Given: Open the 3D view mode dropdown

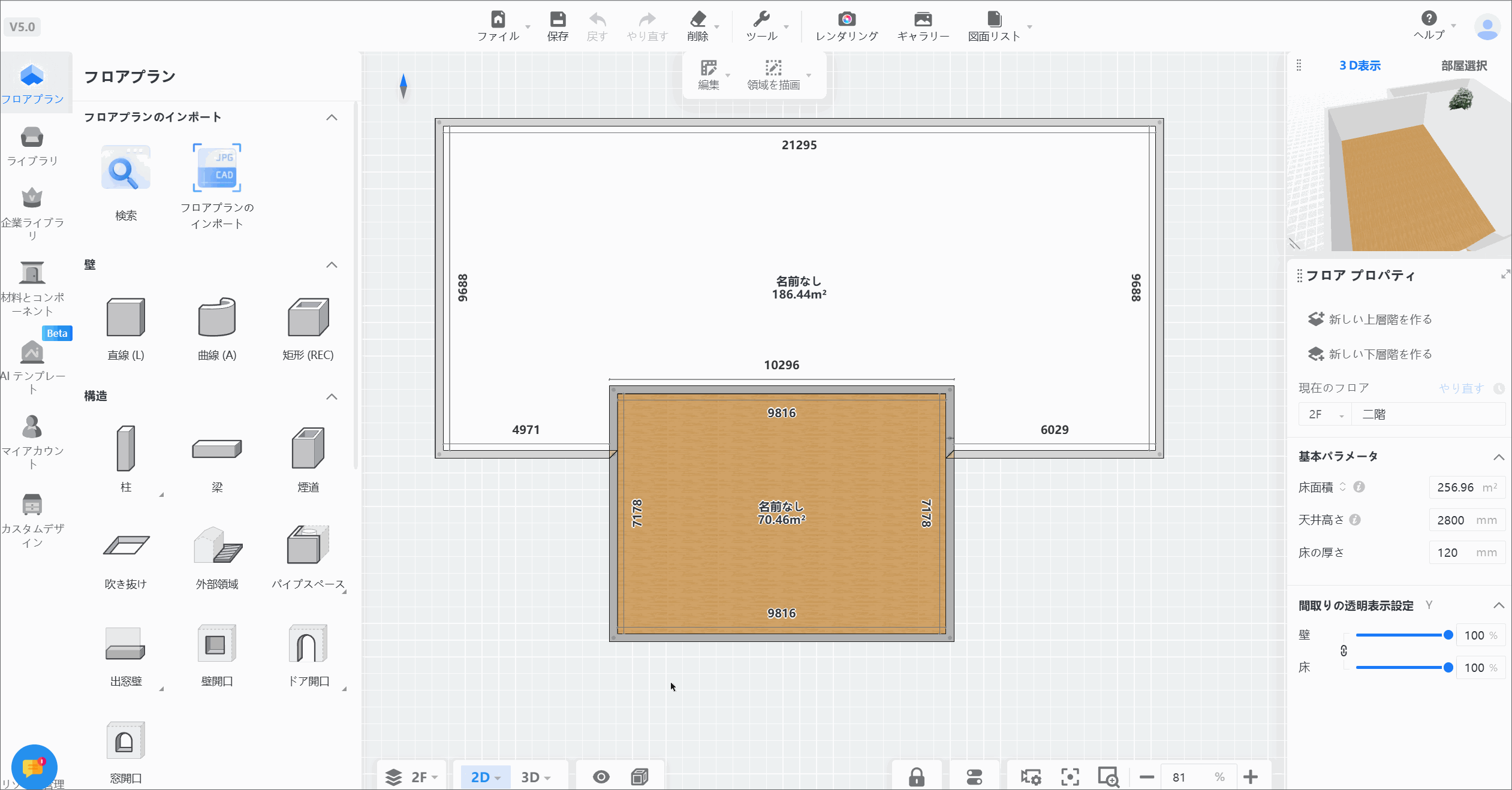Looking at the screenshot, I should 536,777.
